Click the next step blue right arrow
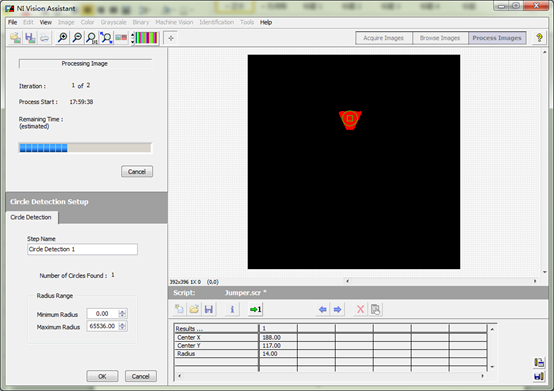This screenshot has width=554, height=391. point(337,309)
